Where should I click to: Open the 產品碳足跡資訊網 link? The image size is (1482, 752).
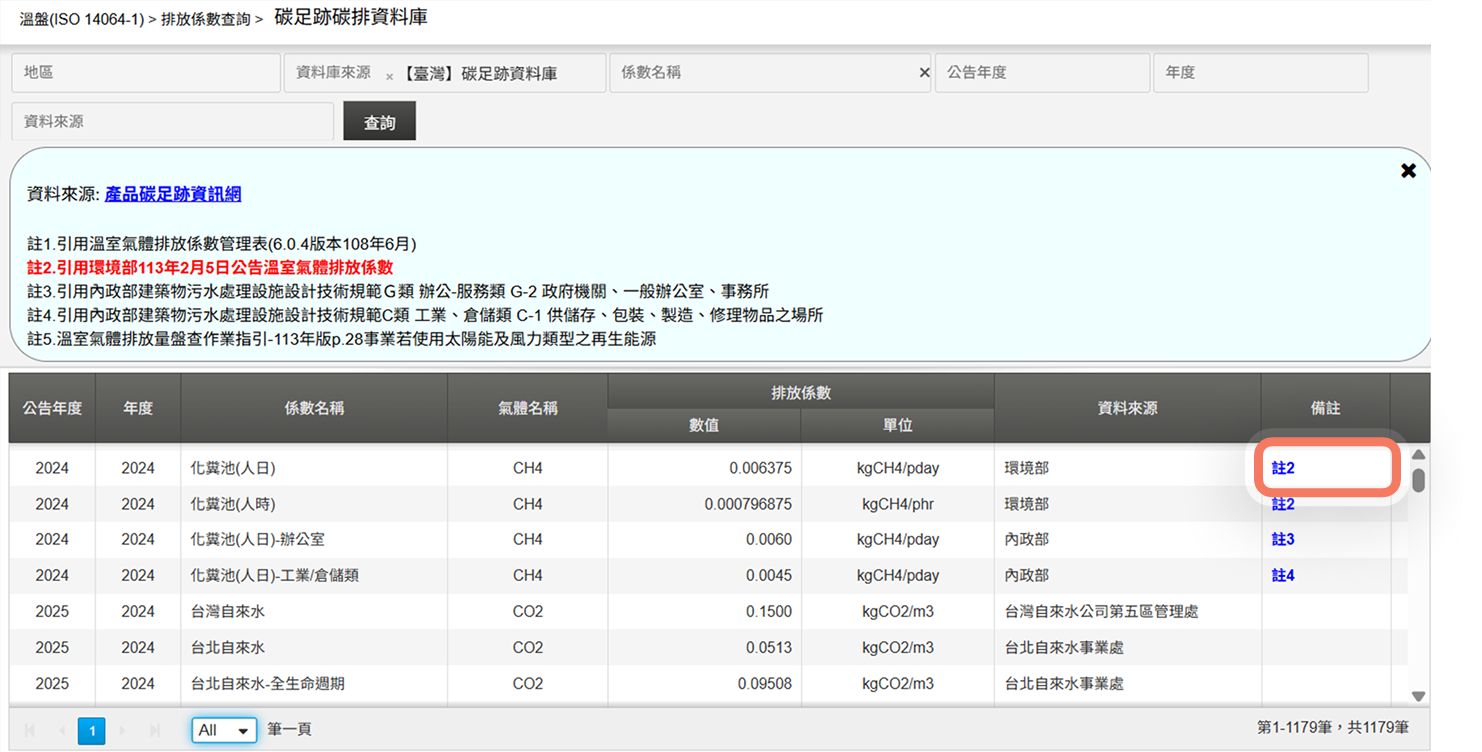tap(173, 194)
